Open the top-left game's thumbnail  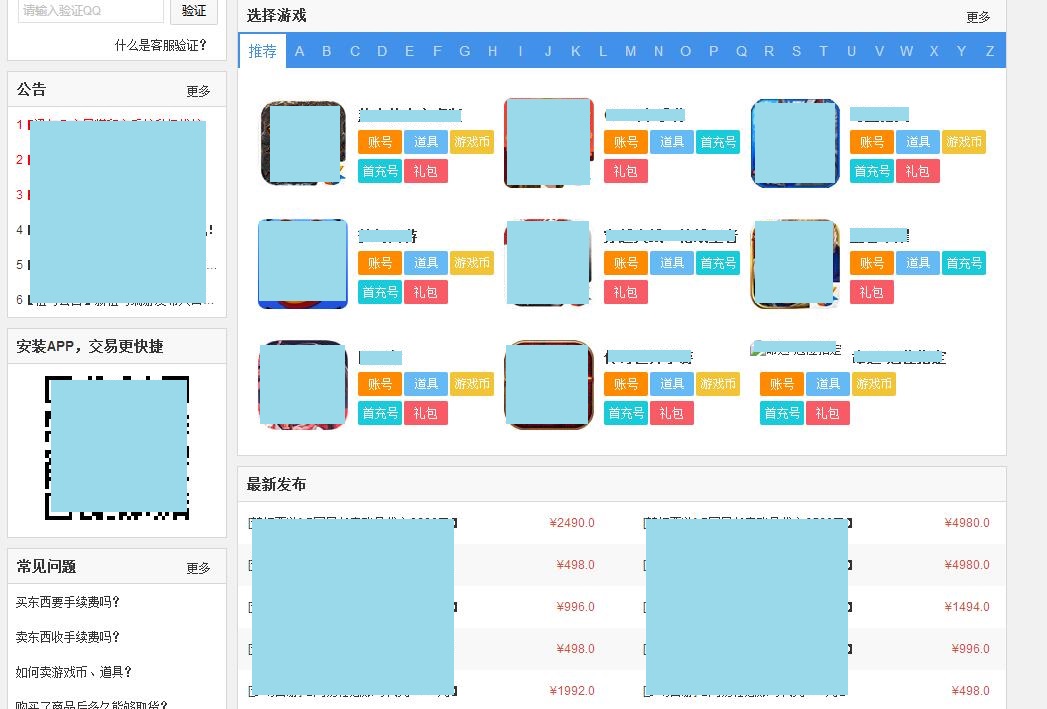point(302,143)
